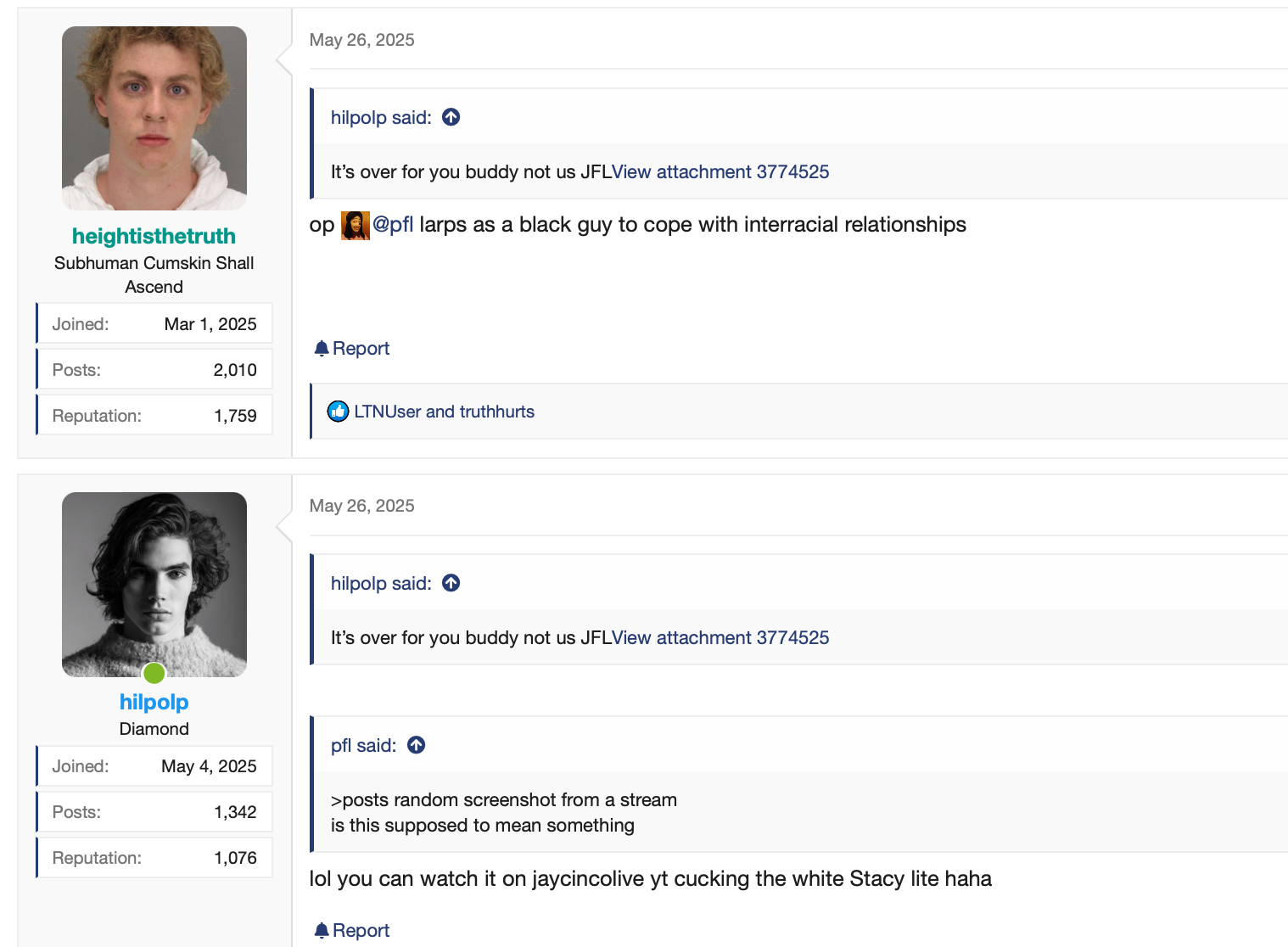
Task: Open the heightisthetruth username link
Action: pos(154,236)
